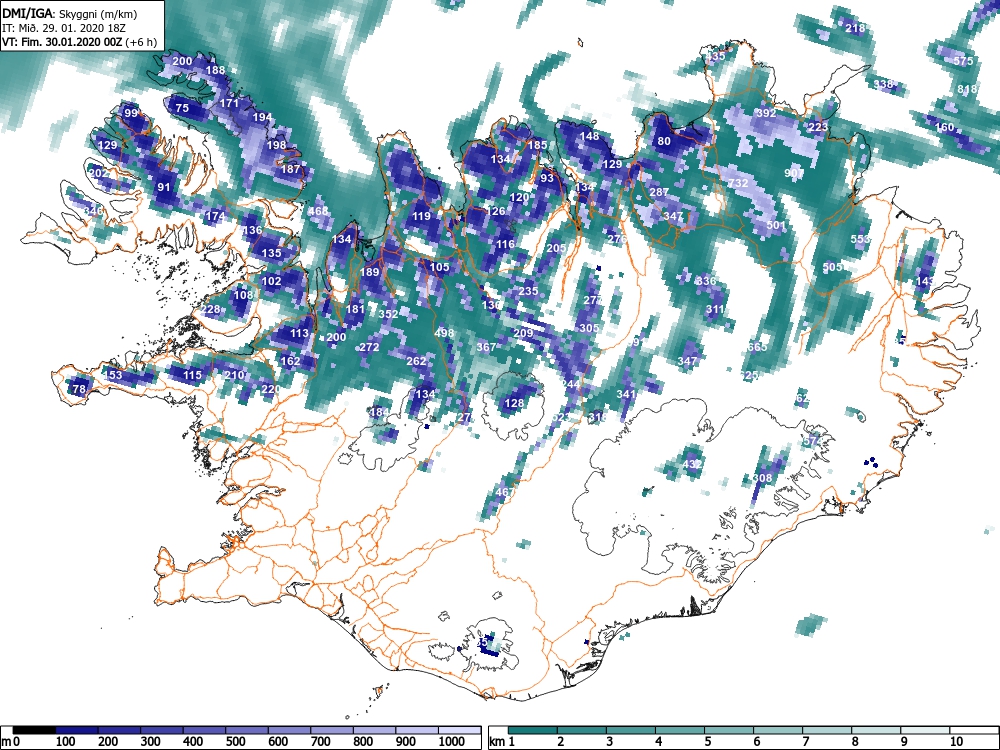Click visibility value 198 on the map

[276, 145]
